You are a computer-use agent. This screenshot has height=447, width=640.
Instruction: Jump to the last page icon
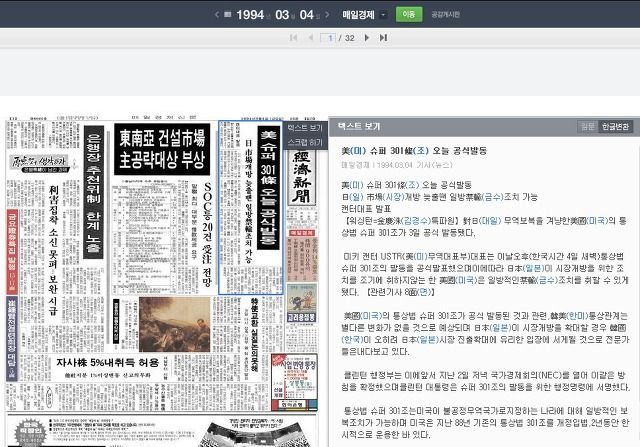point(383,38)
